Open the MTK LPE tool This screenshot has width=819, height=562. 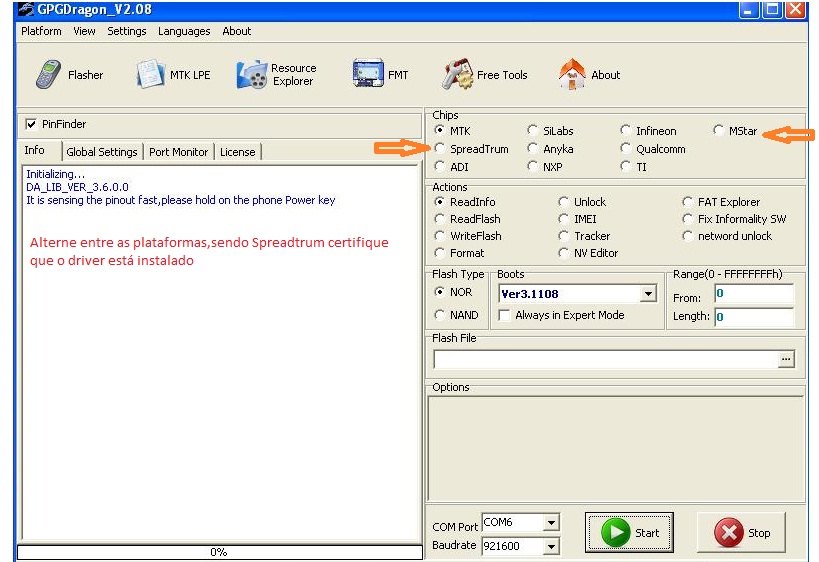coord(173,75)
